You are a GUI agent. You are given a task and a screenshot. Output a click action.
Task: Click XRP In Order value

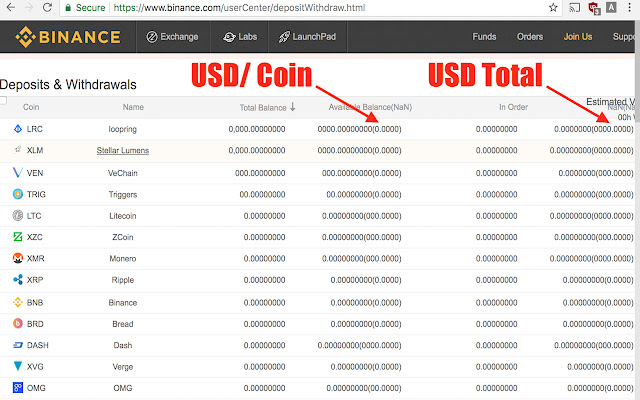(496, 280)
